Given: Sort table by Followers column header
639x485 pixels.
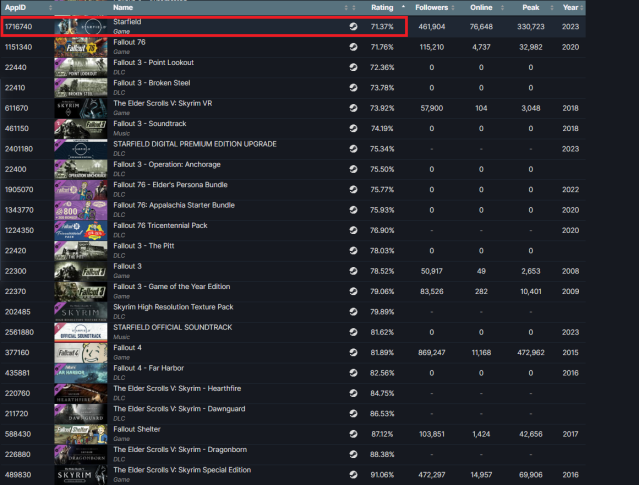Looking at the screenshot, I should pos(432,7).
